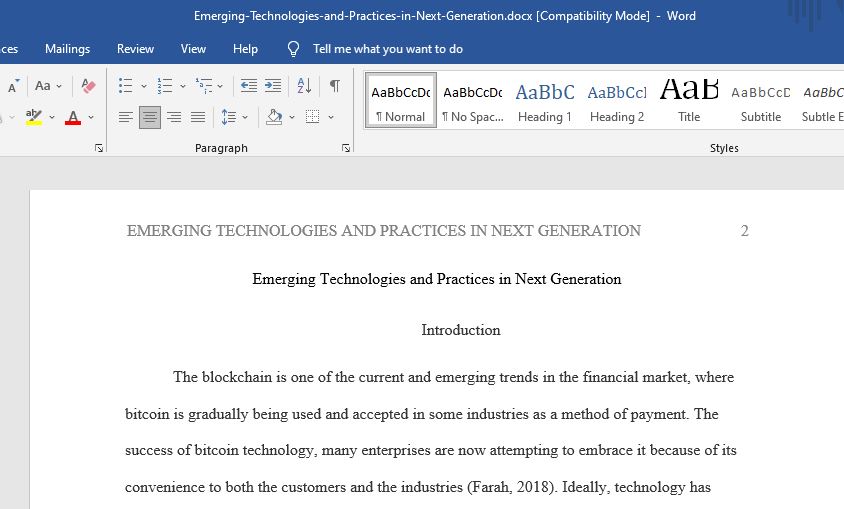Click the Introduction heading
The width and height of the screenshot is (844, 509).
[x=461, y=330]
